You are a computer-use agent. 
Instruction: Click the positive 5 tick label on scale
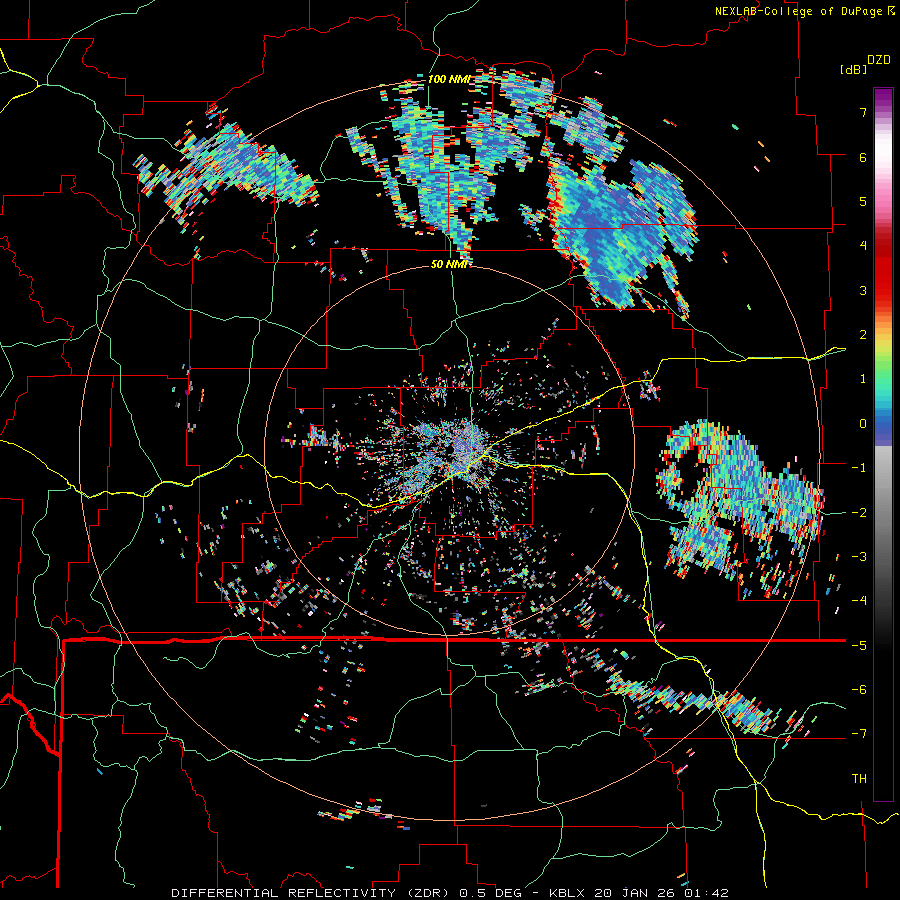click(863, 201)
